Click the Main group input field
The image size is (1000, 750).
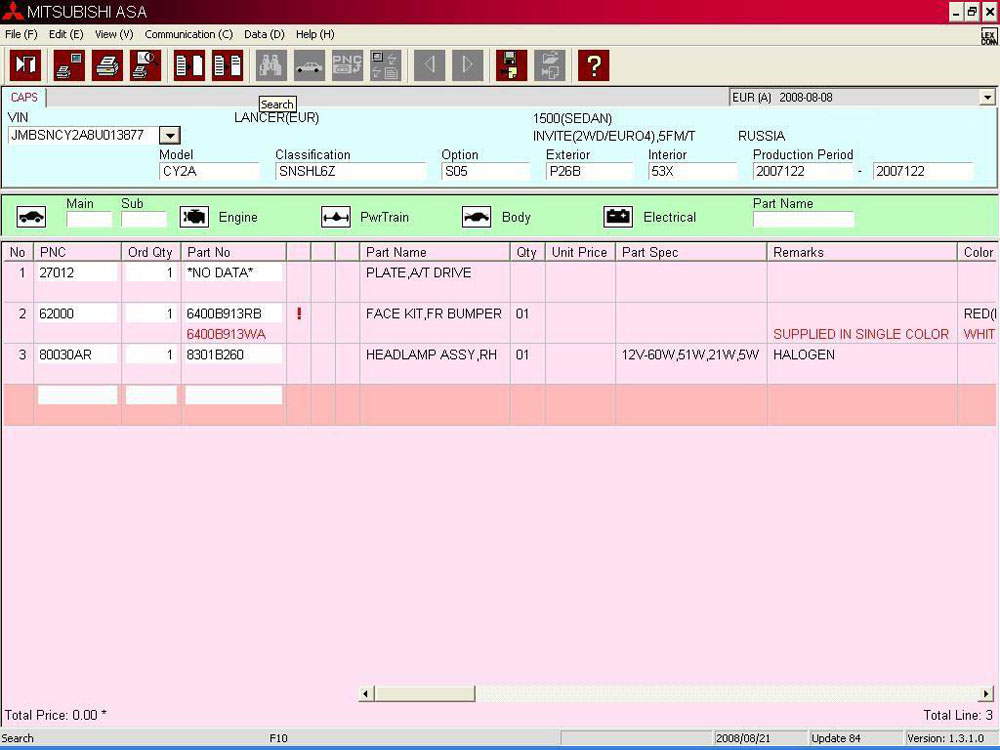89,219
